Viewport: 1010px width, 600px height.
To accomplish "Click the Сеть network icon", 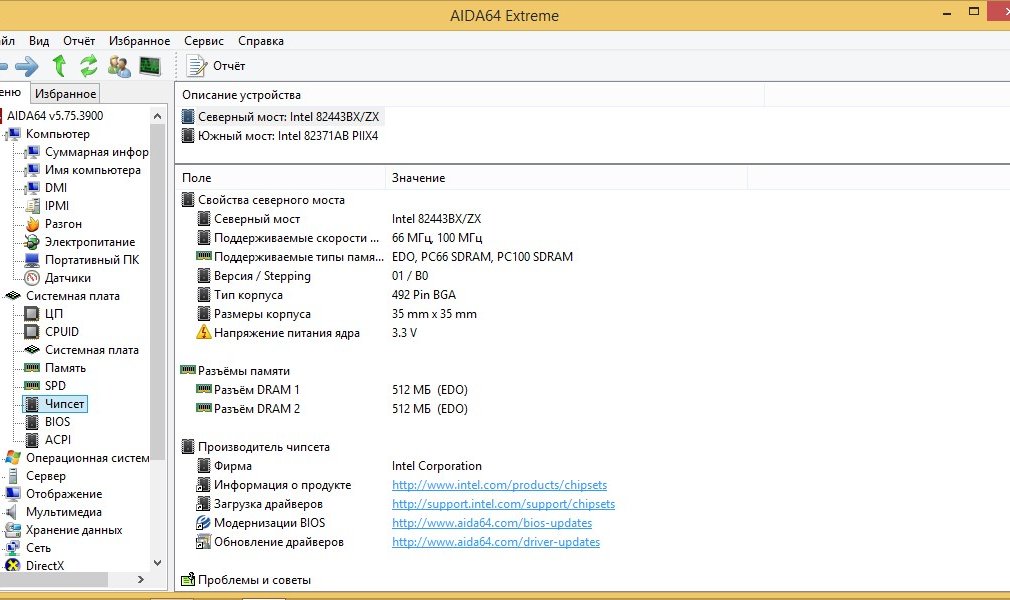I will tap(13, 548).
